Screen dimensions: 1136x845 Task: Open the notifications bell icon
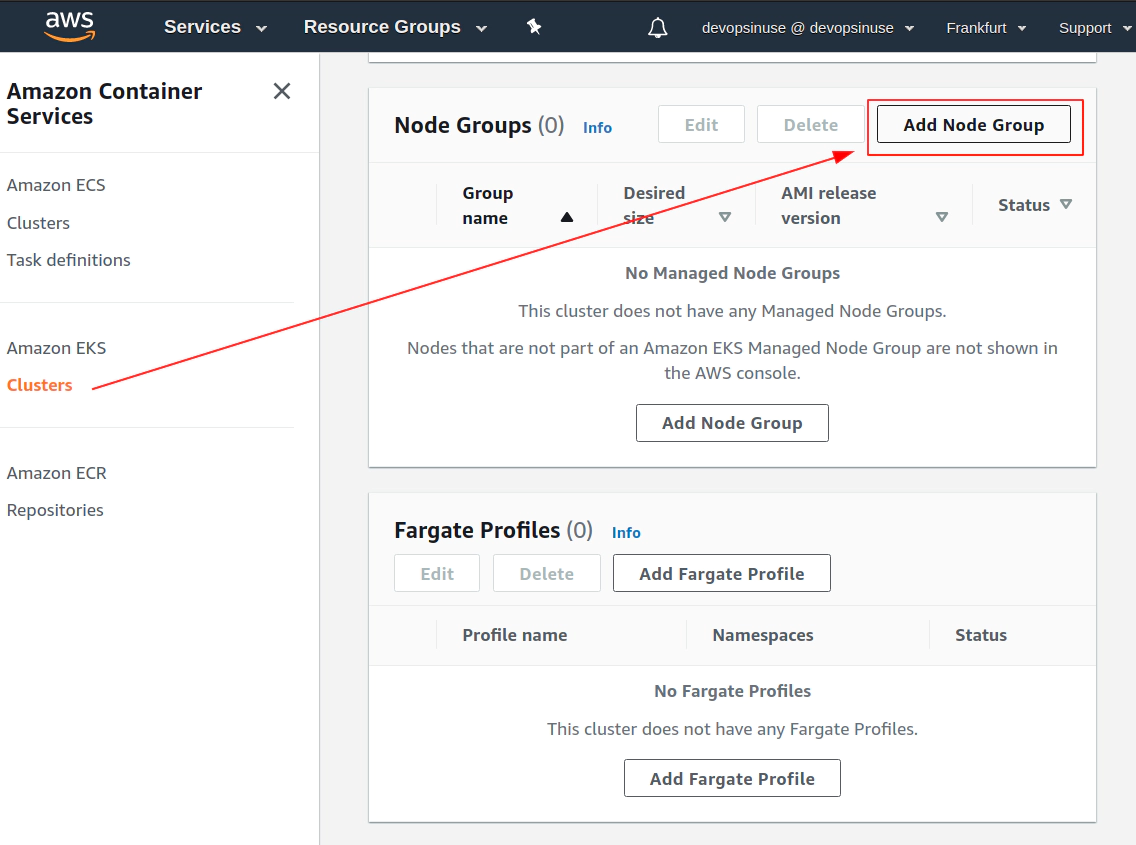658,28
